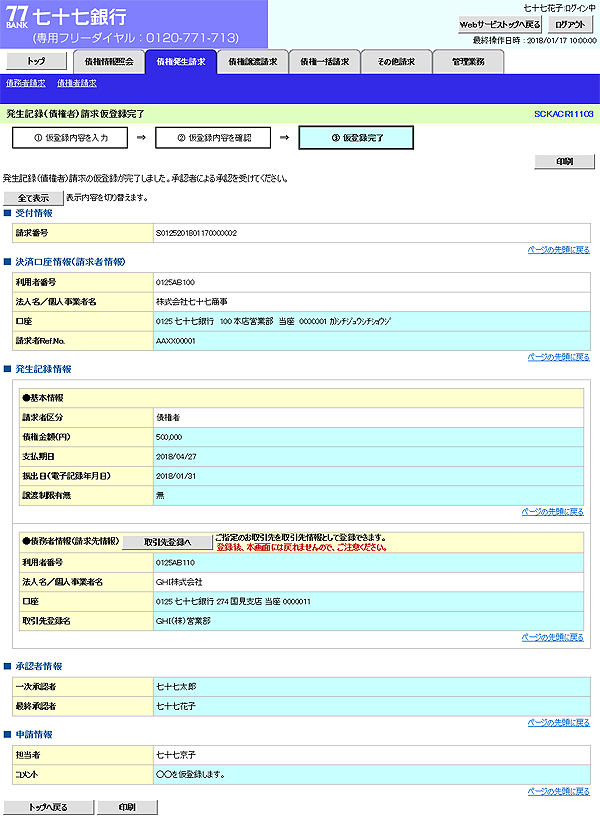Click company name 株式会社七十七商事
This screenshot has height=823, width=600.
[x=192, y=302]
